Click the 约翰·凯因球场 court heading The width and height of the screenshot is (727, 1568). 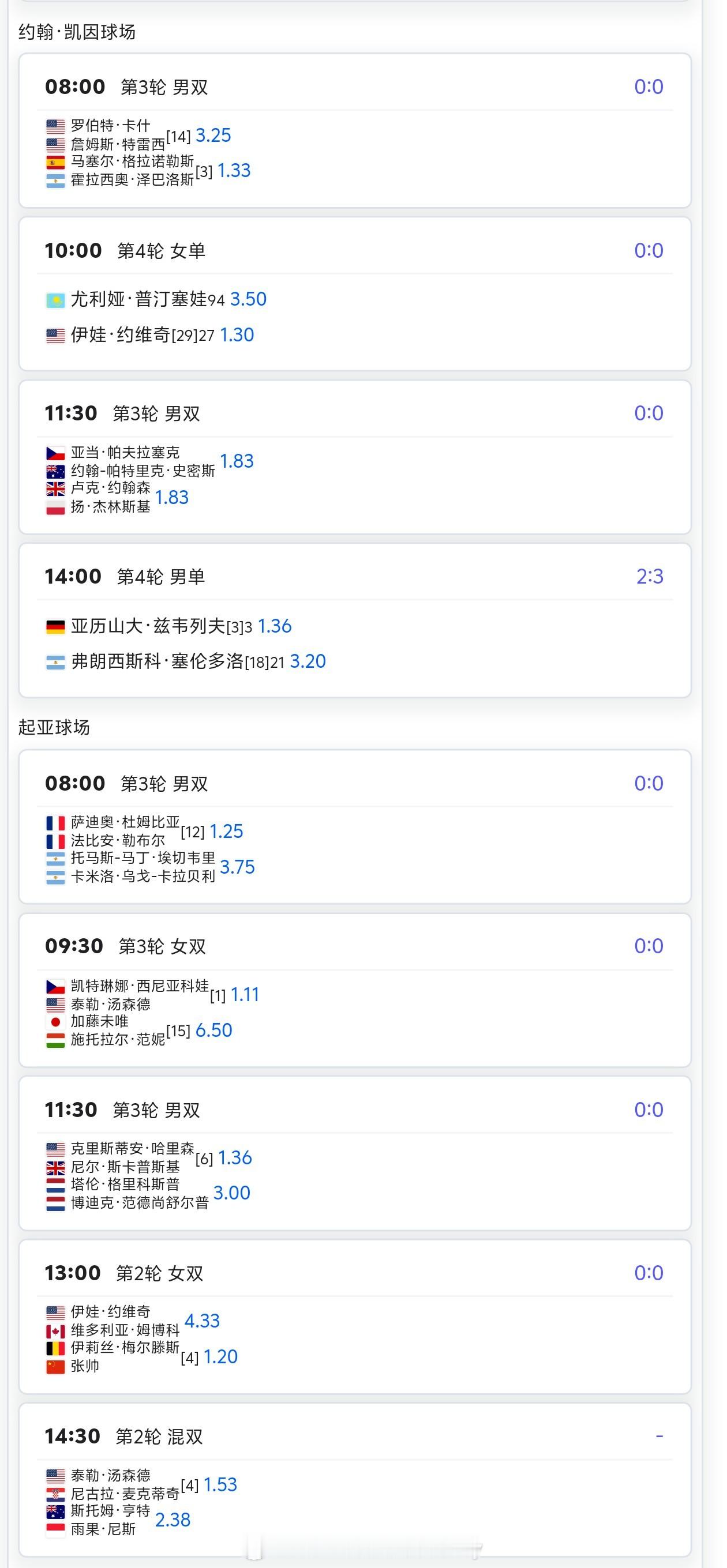click(x=77, y=32)
